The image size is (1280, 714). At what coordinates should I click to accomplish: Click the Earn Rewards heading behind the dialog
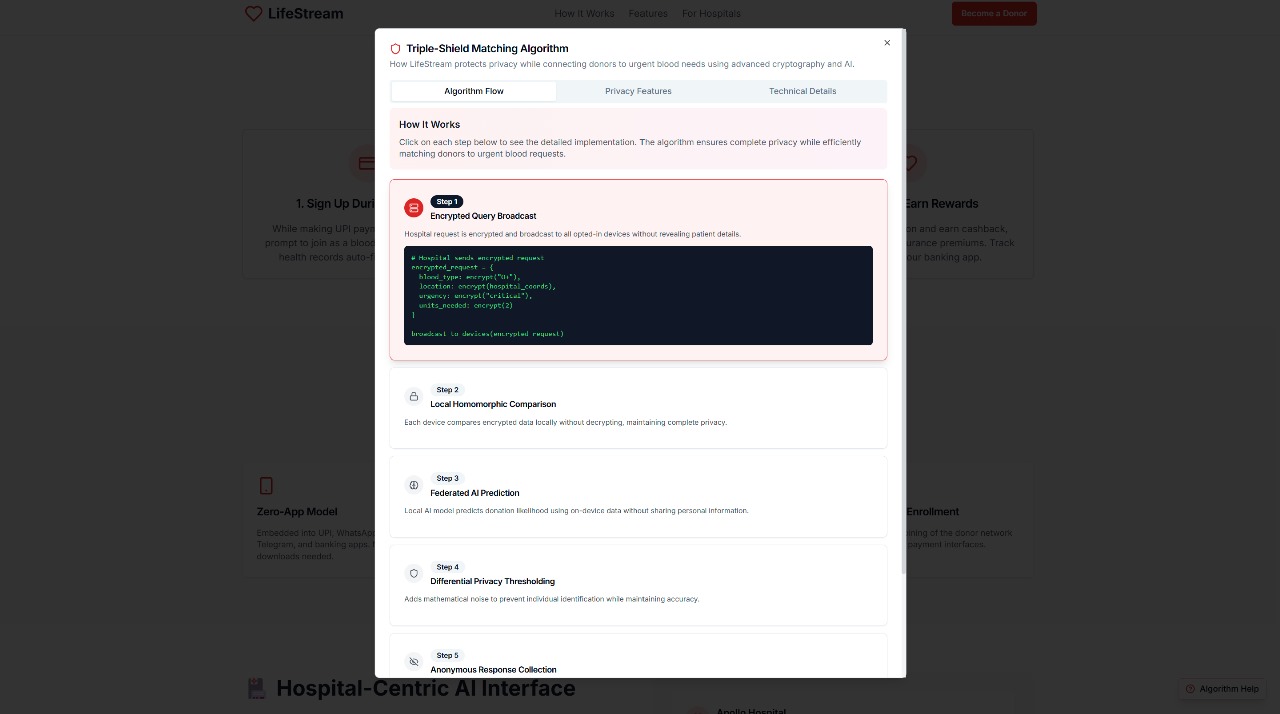[x=941, y=204]
